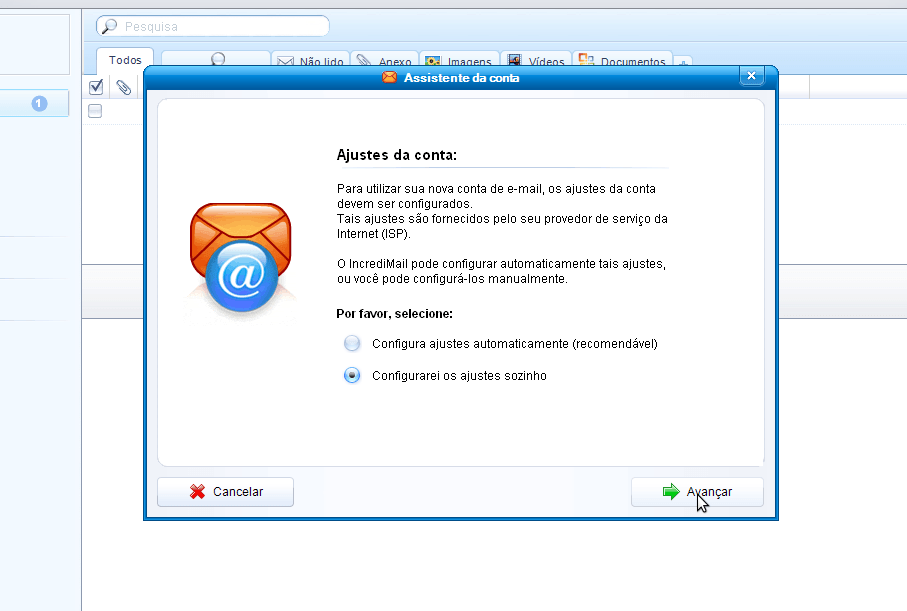Open the magnifier search tab beside Todos

[216, 60]
